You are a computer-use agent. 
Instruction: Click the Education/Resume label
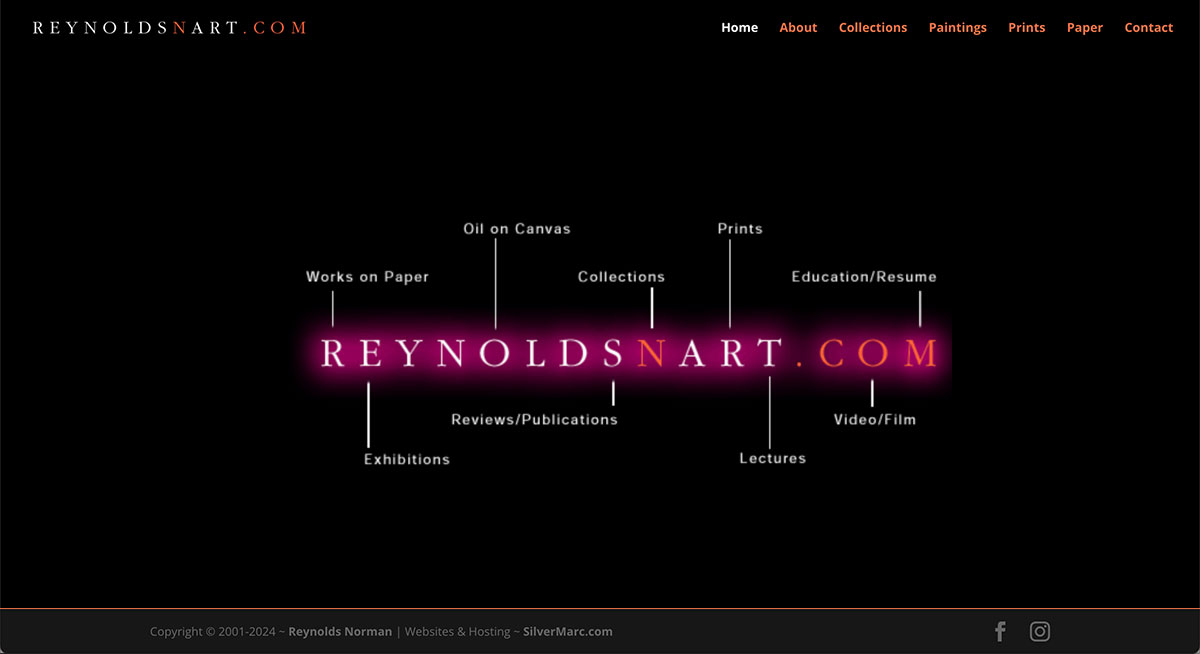click(864, 277)
